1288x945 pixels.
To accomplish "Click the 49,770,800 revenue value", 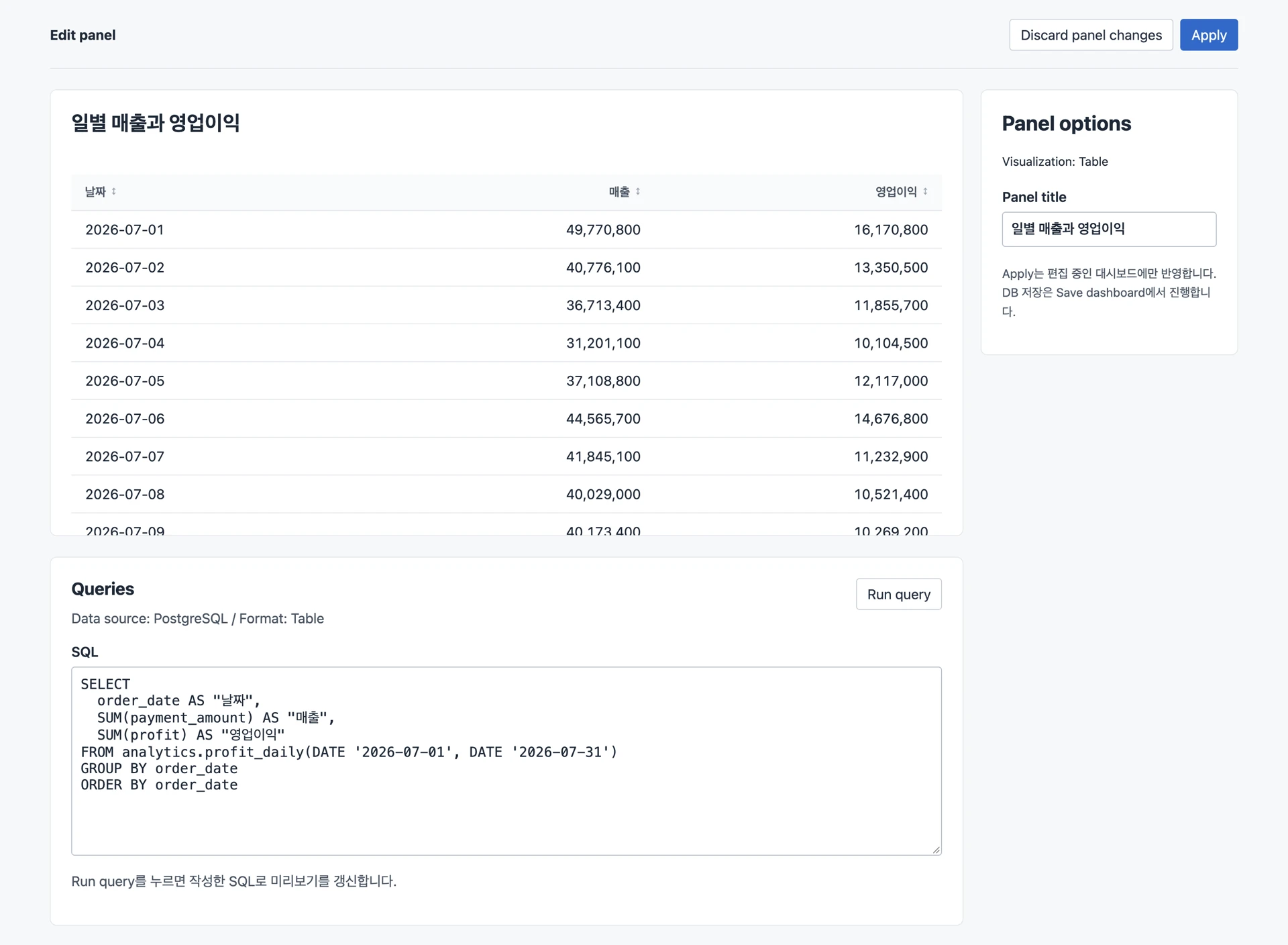I will (603, 230).
